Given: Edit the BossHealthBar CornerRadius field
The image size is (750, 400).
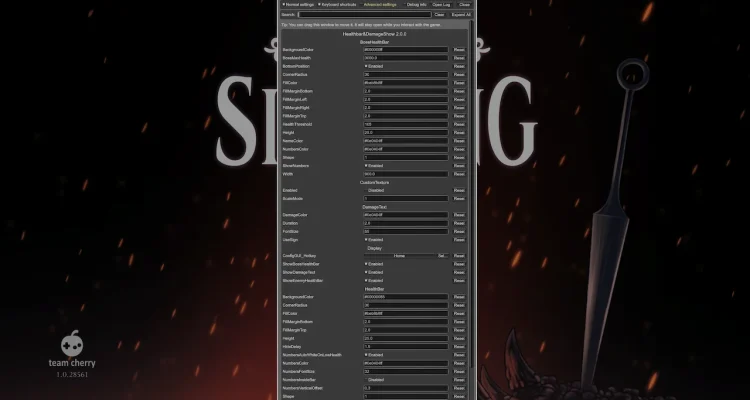Looking at the screenshot, I should tap(406, 75).
